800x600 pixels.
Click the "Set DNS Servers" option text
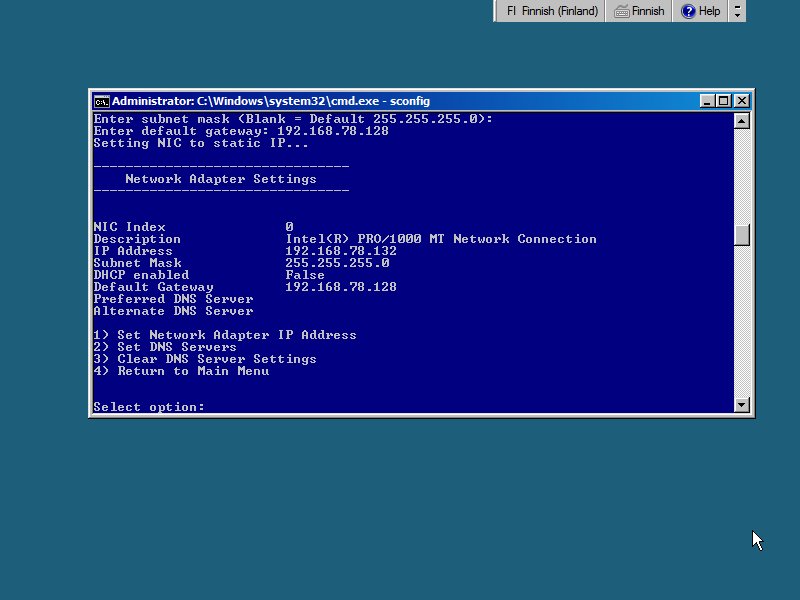pos(177,347)
